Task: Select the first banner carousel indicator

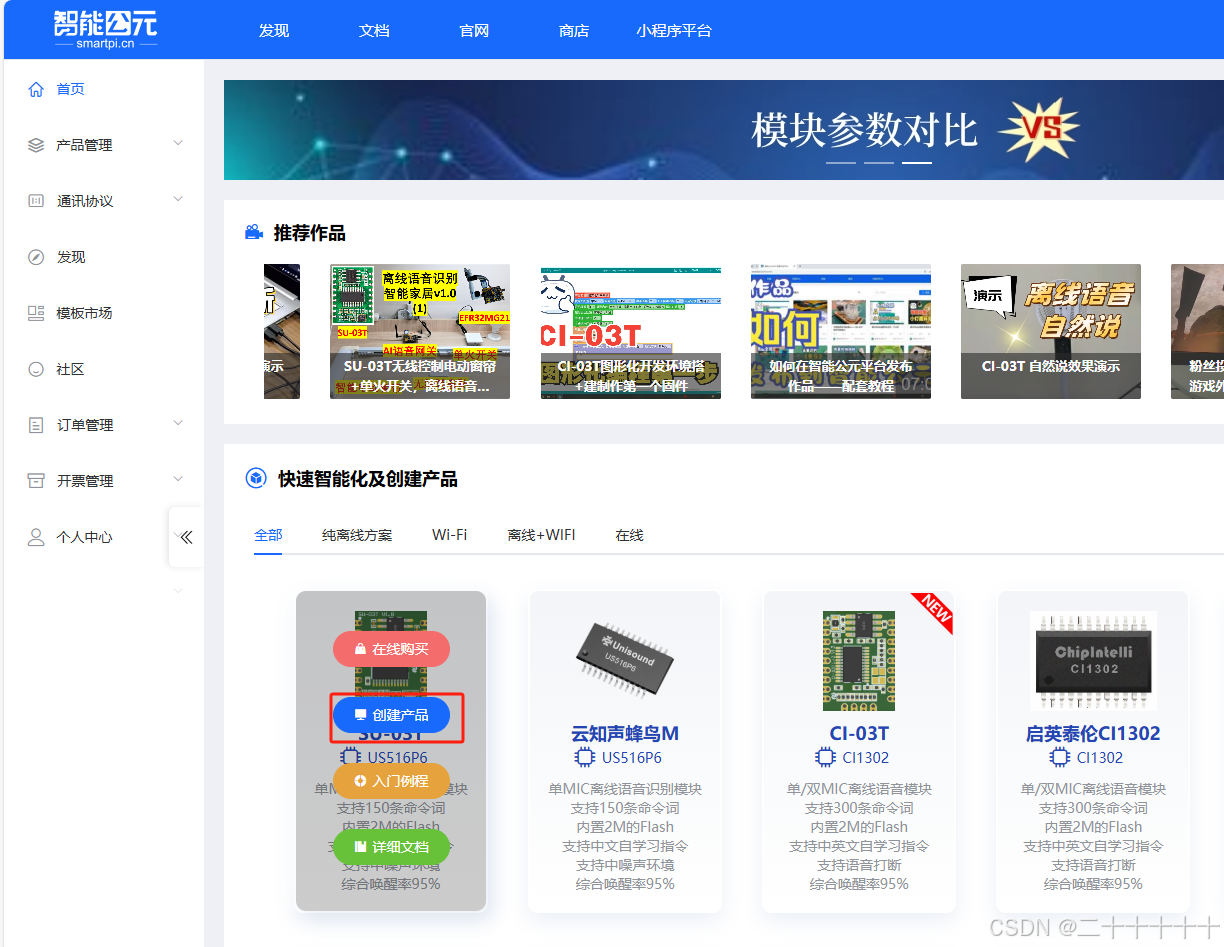Action: coord(841,162)
